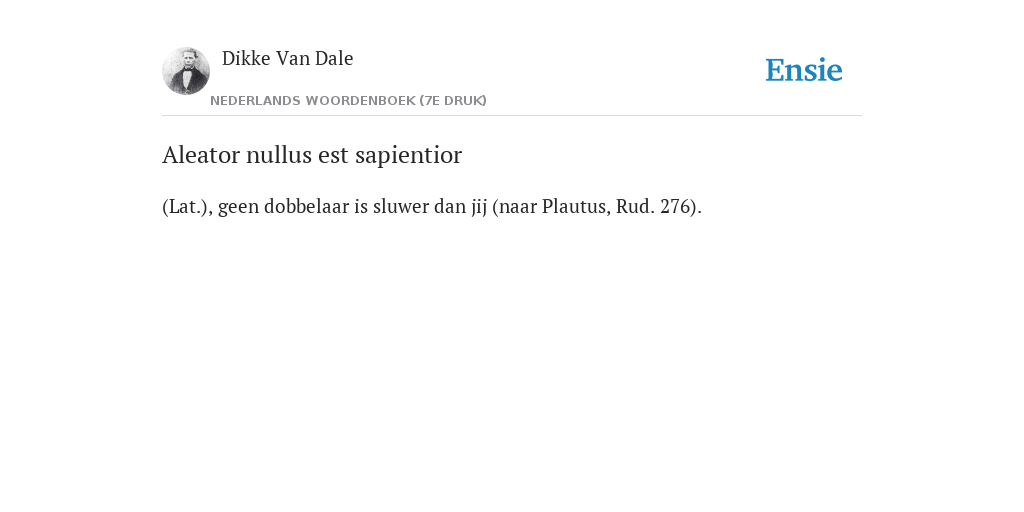The width and height of the screenshot is (1024, 512).
Task: Click the word est in the heading
Action: tap(334, 156)
